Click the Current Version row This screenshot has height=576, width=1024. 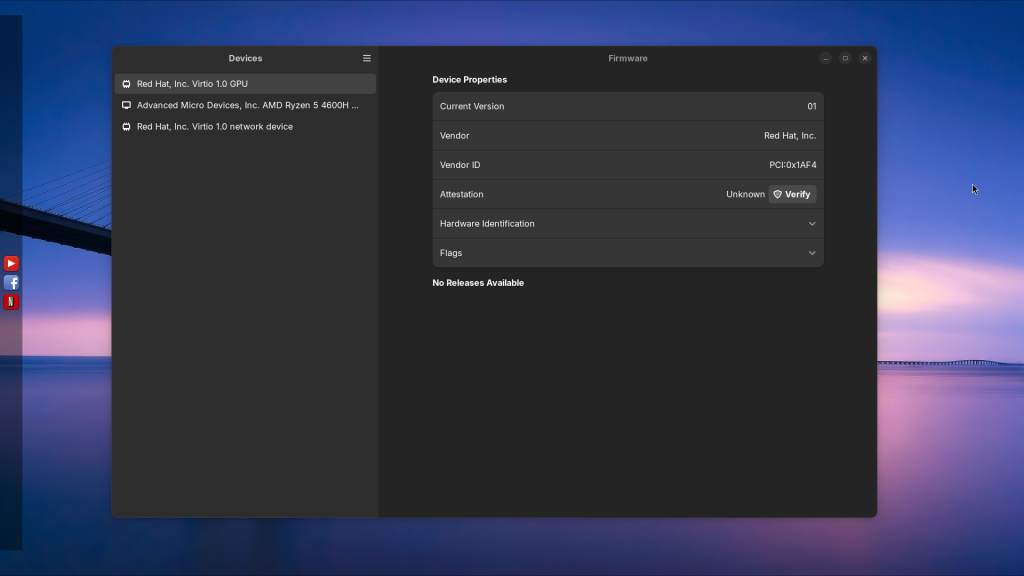click(x=627, y=106)
